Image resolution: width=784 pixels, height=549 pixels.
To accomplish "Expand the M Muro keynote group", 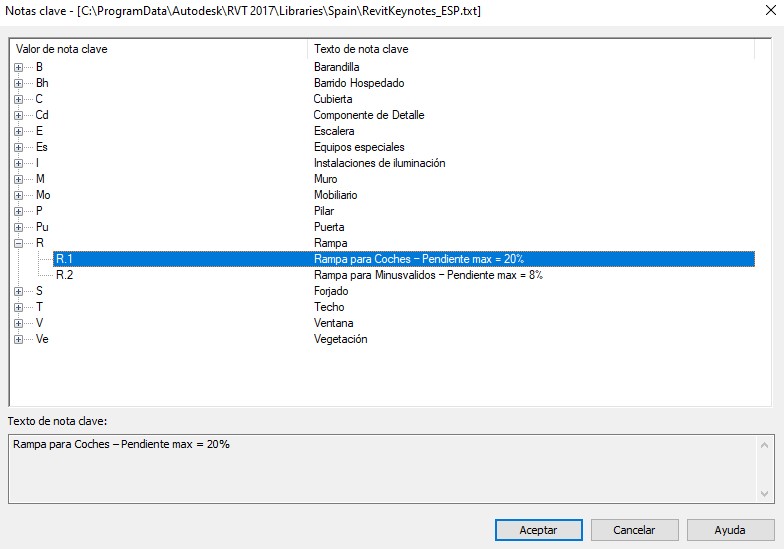I will [18, 179].
